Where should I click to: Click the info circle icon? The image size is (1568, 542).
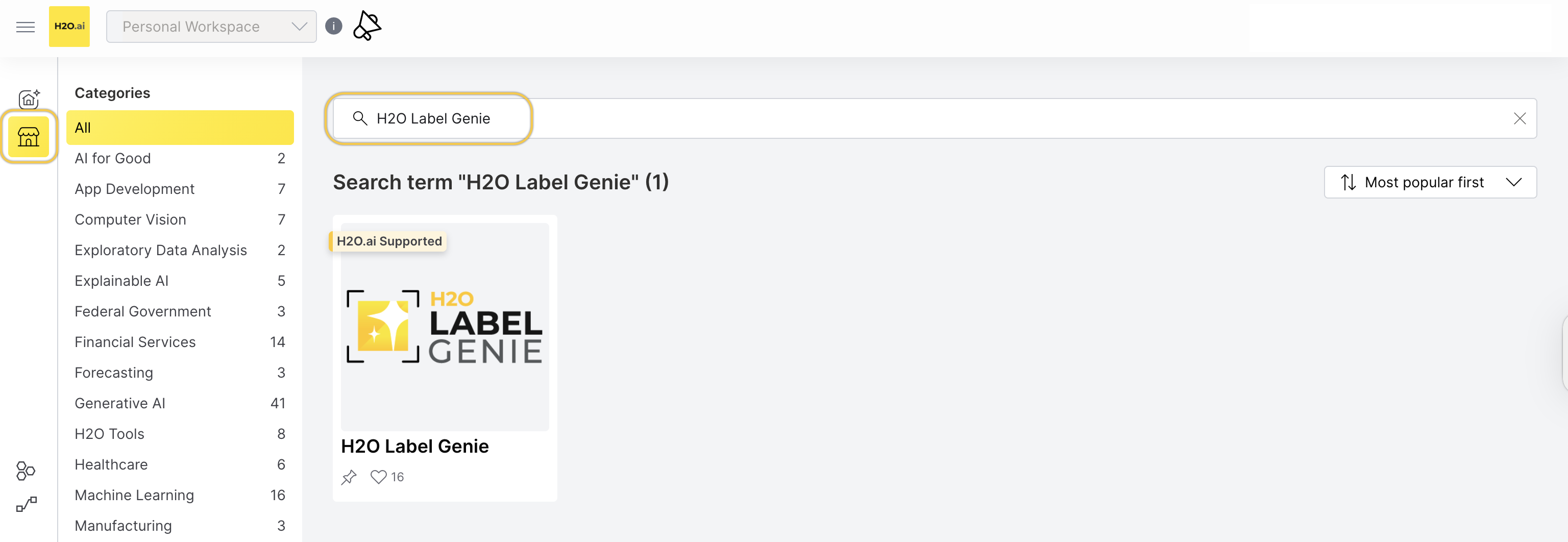coord(334,26)
